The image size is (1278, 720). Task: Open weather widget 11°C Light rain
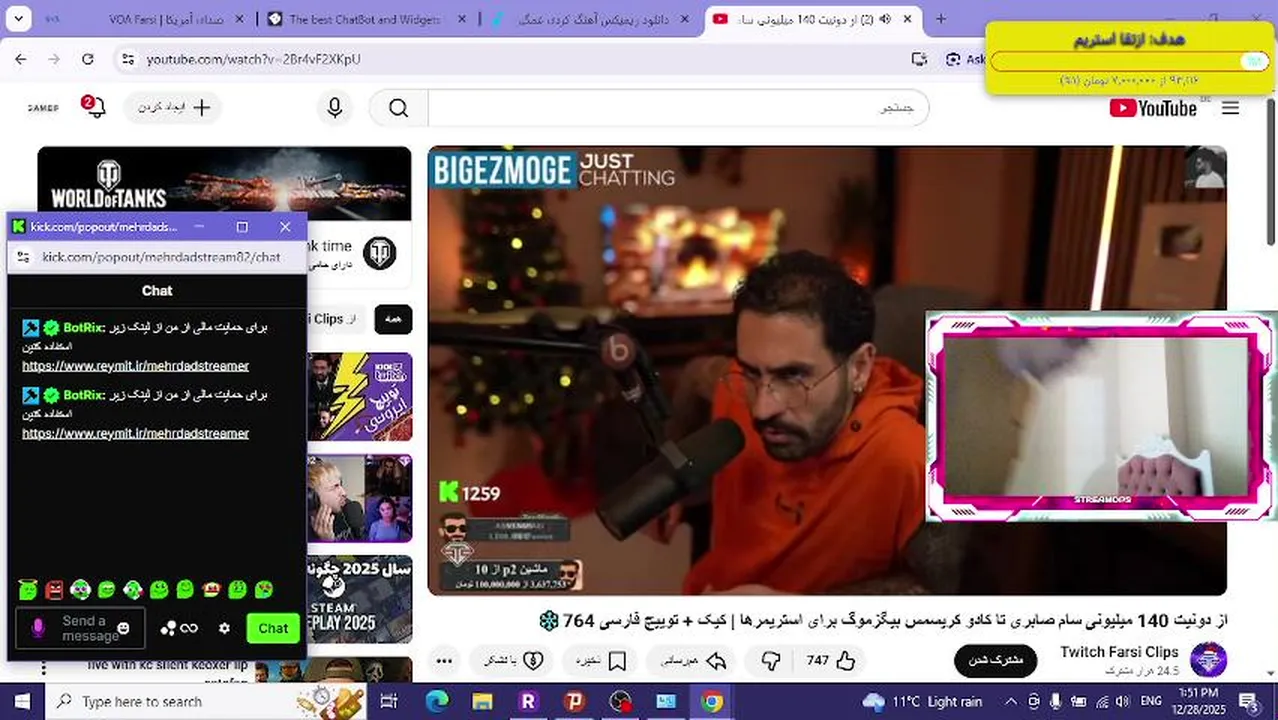(922, 701)
